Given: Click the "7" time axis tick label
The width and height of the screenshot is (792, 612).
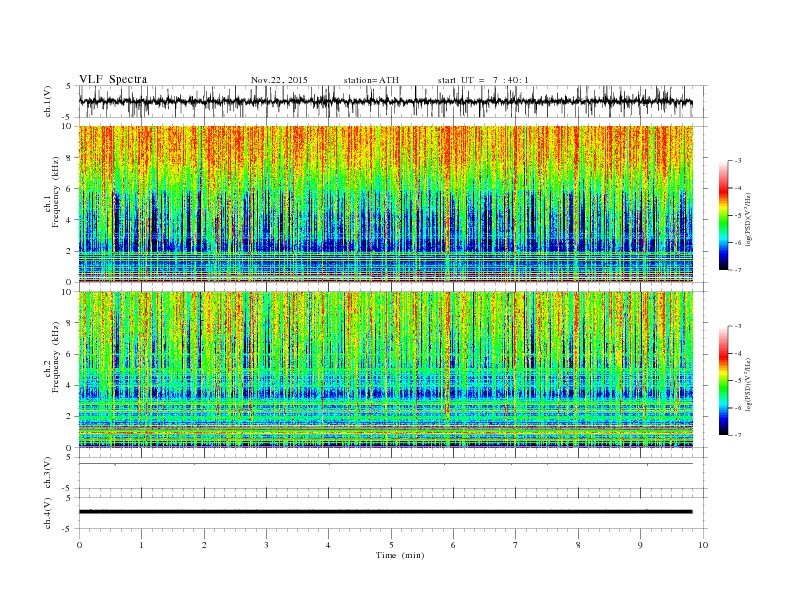Looking at the screenshot, I should click(x=516, y=545).
